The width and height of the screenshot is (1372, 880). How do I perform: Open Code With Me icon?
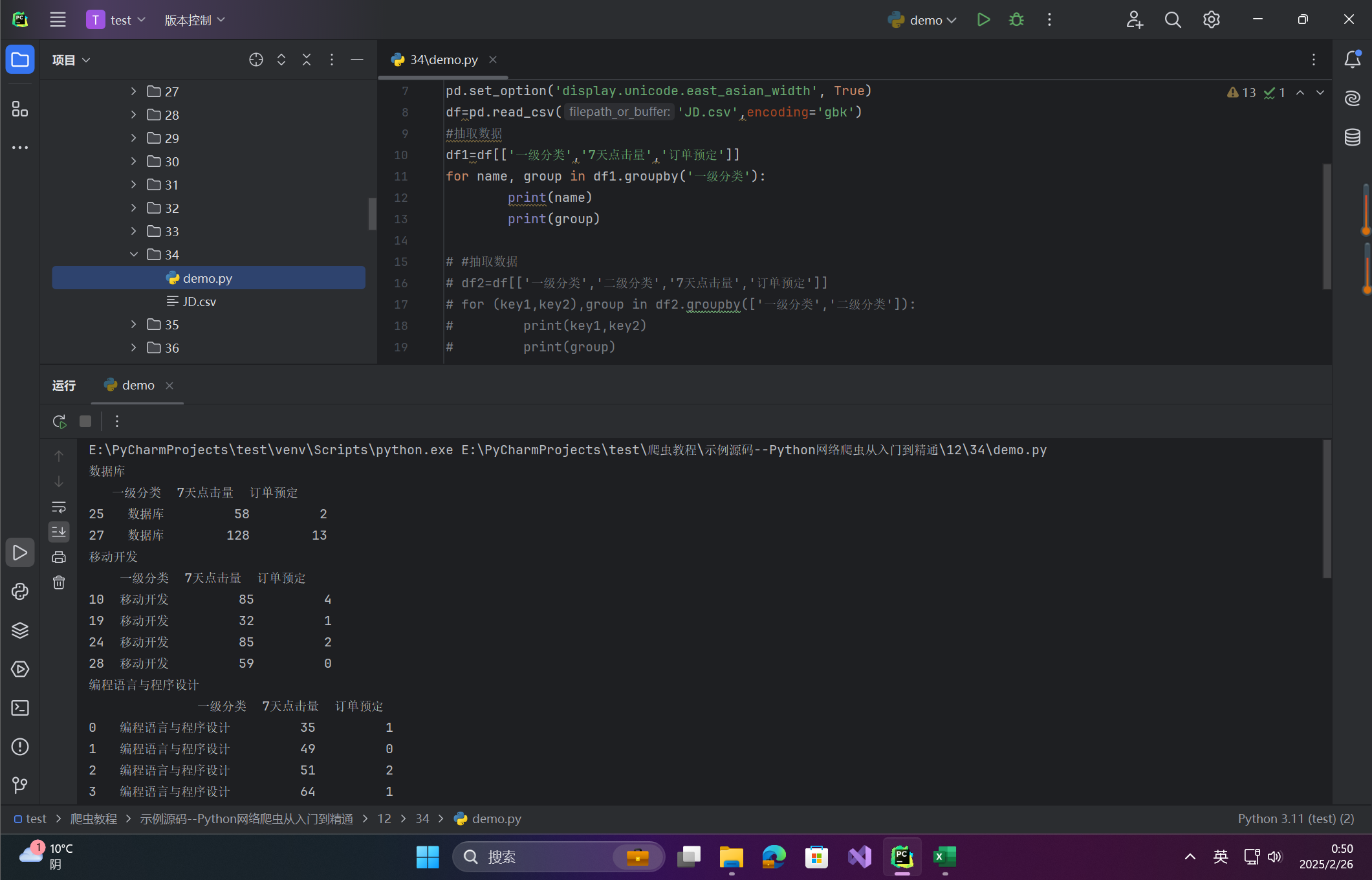tap(1135, 19)
